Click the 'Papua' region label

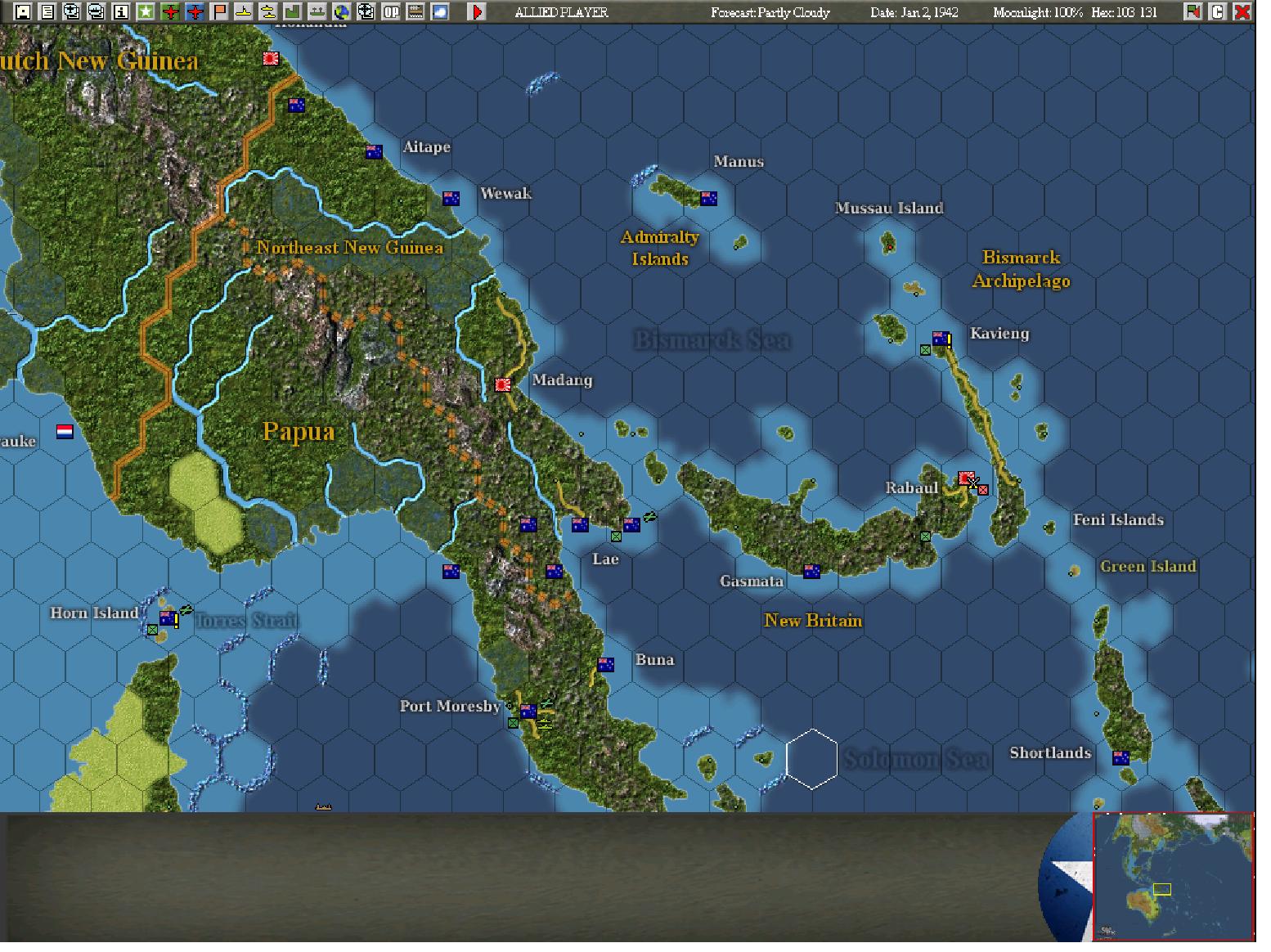299,431
